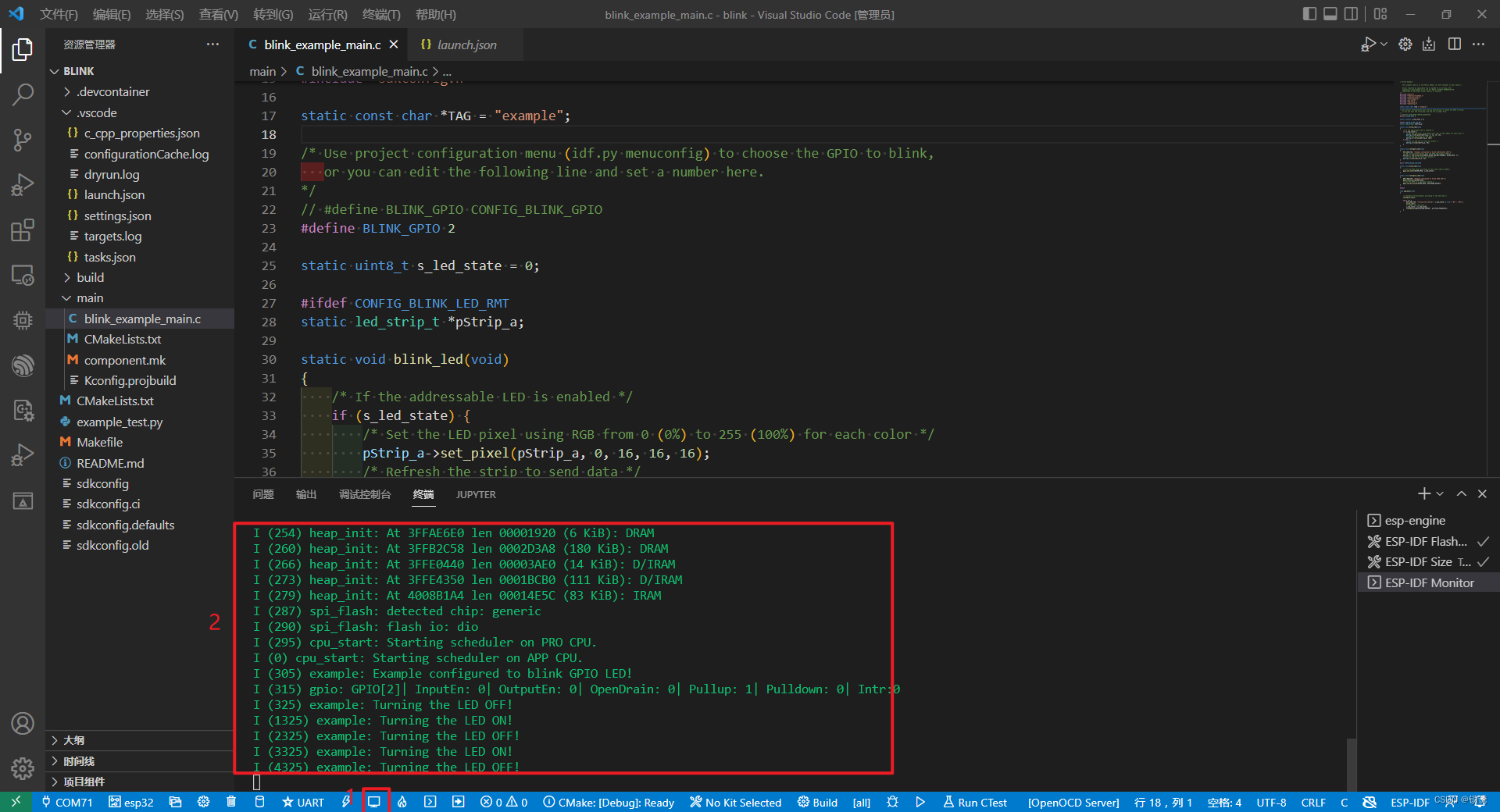This screenshot has width=1500, height=812.
Task: Click ESP-IDF build project cylinder icon
Action: (x=259, y=802)
